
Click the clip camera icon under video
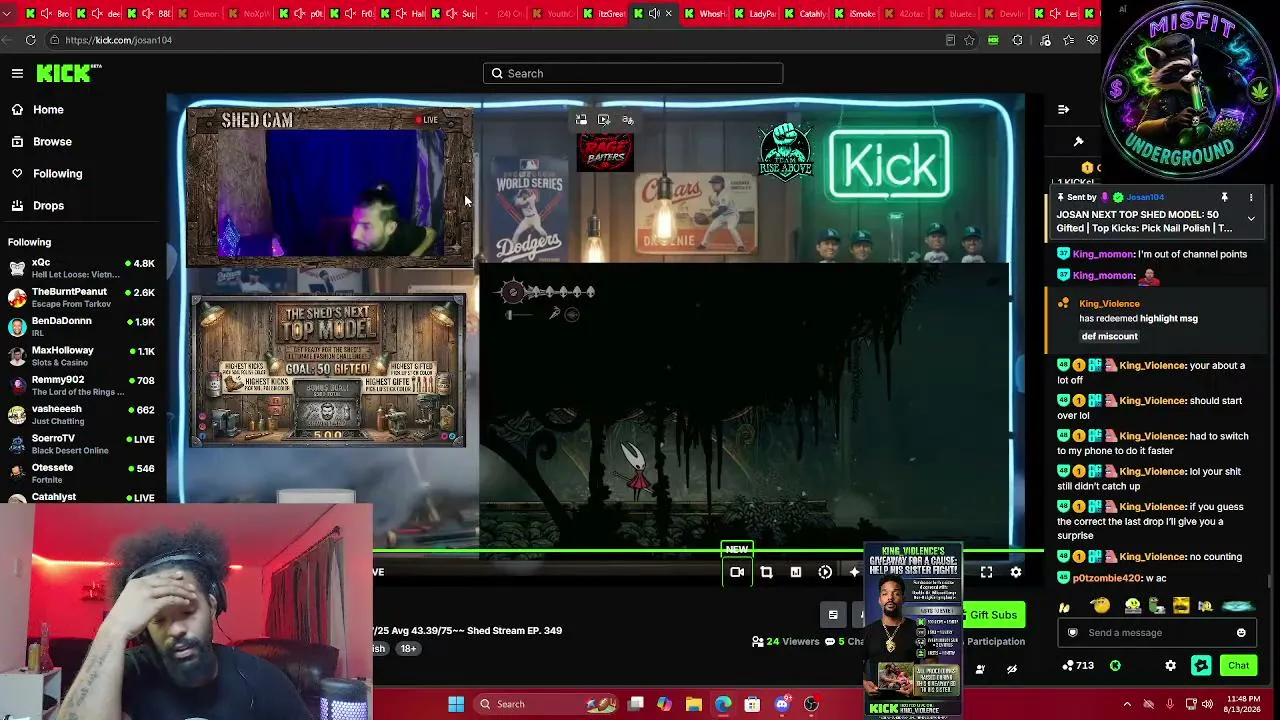[737, 572]
